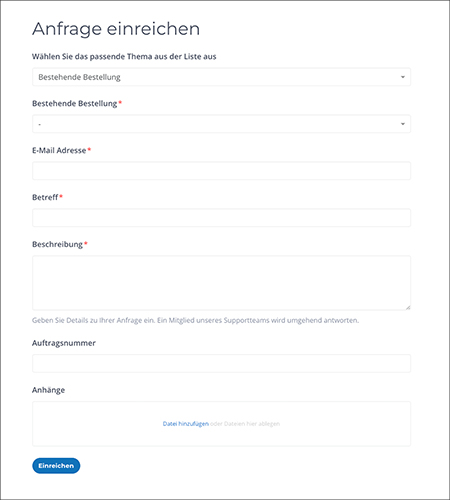Click the hint text about Supportteams below description
The width and height of the screenshot is (450, 500).
195,320
